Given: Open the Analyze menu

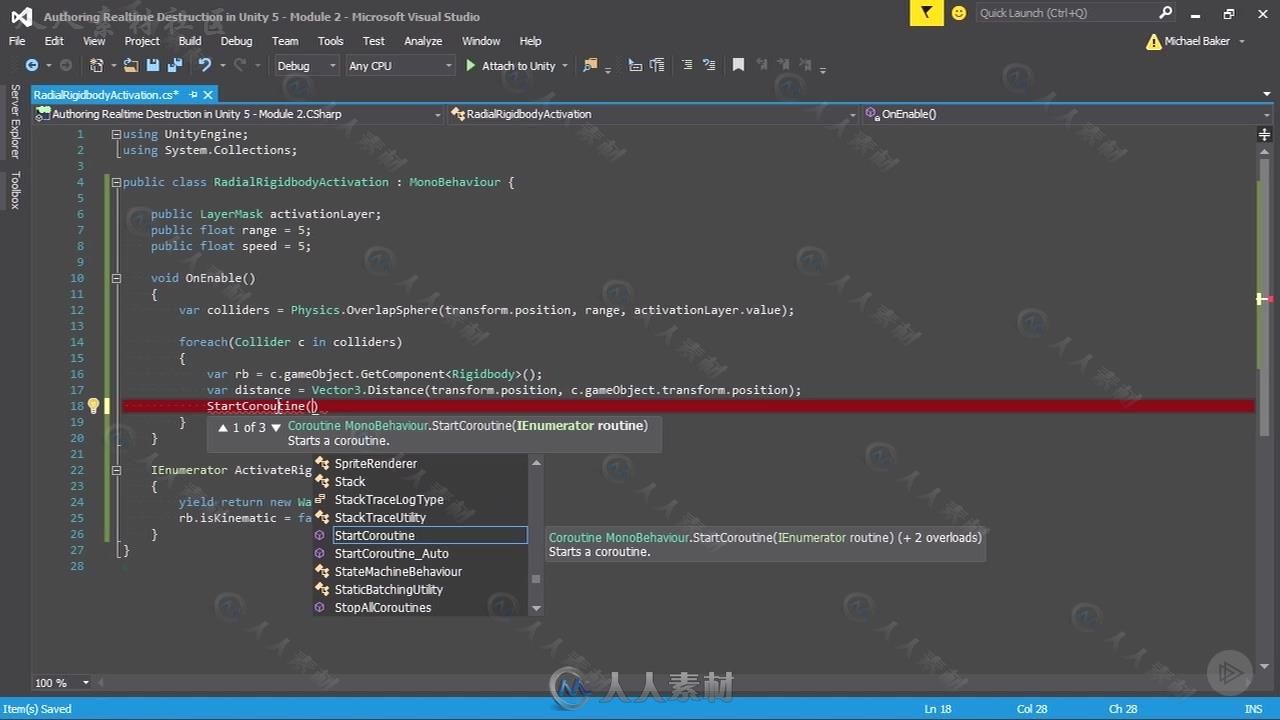Looking at the screenshot, I should click(x=423, y=41).
